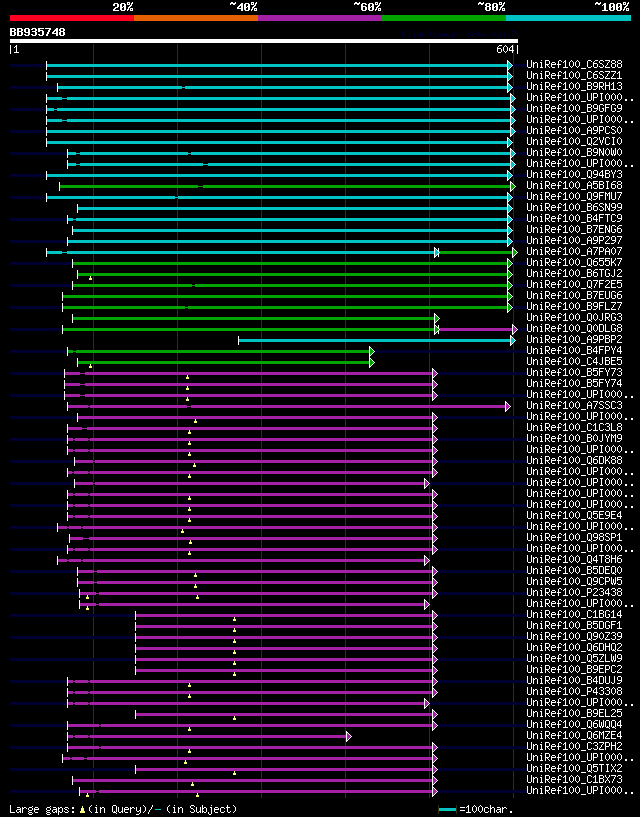
Task: Open hit UniRef100_C1BG14
Action: pos(574,615)
